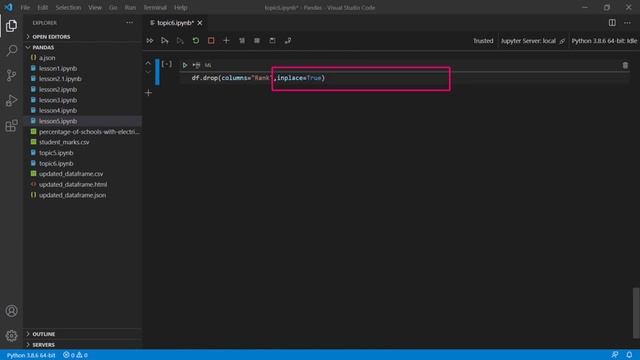Open updated_dataframe.html file
The image size is (640, 360).
tap(83, 184)
